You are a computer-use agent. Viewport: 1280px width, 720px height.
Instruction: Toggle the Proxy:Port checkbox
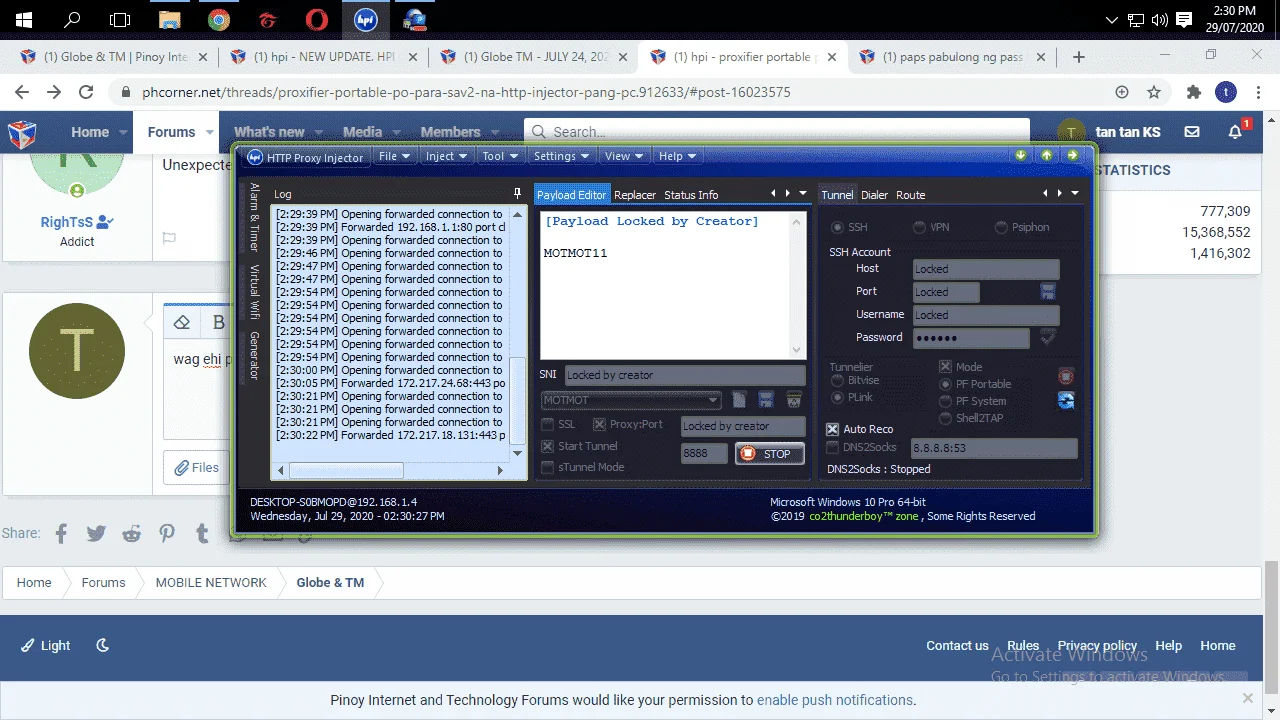[600, 424]
